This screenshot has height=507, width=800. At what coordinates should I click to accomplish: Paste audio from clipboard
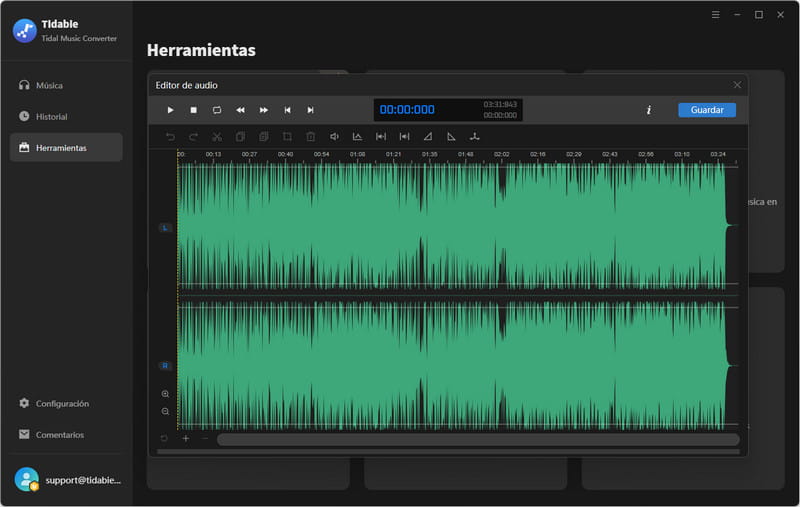pos(264,137)
